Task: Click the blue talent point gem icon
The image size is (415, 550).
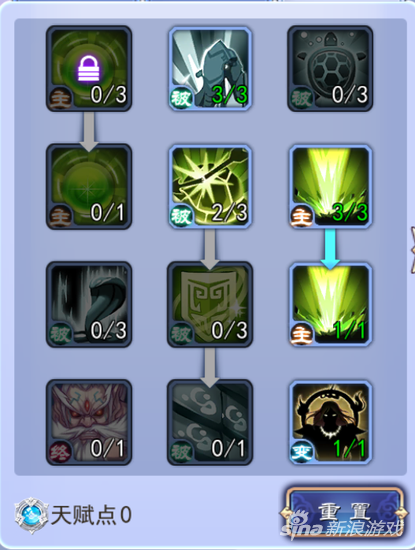Action: click(x=32, y=515)
